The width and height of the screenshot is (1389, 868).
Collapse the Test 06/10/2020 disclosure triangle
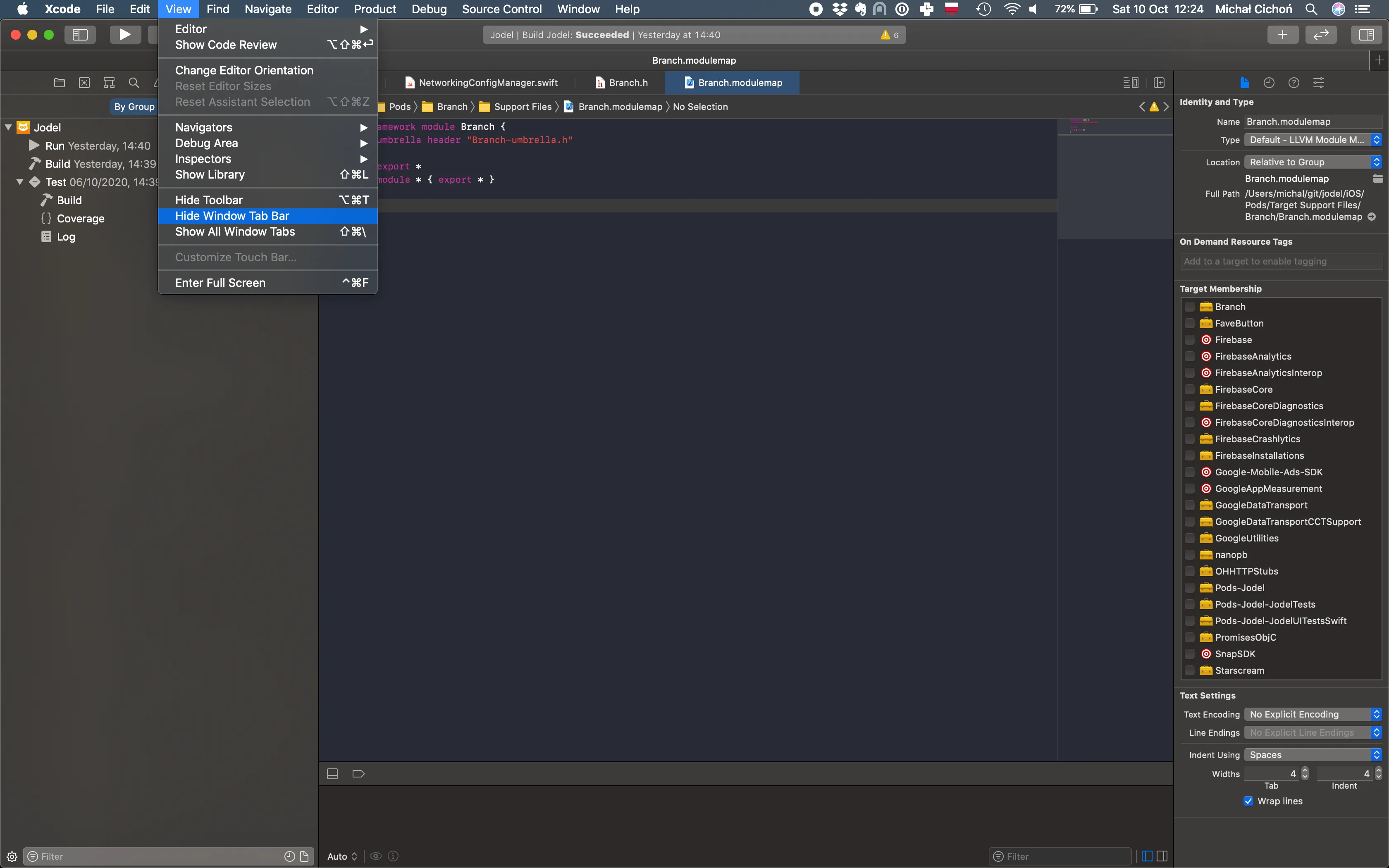19,182
